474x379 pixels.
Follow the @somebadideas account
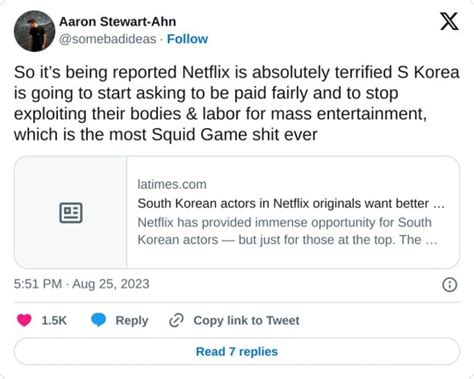point(187,39)
